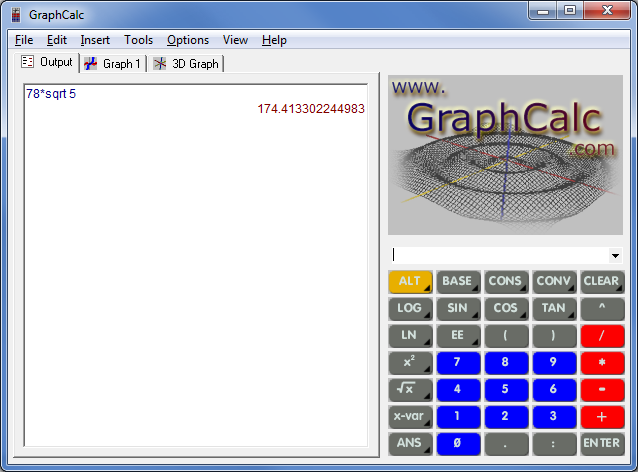Click the decimal point key
The width and height of the screenshot is (638, 472).
tap(506, 444)
